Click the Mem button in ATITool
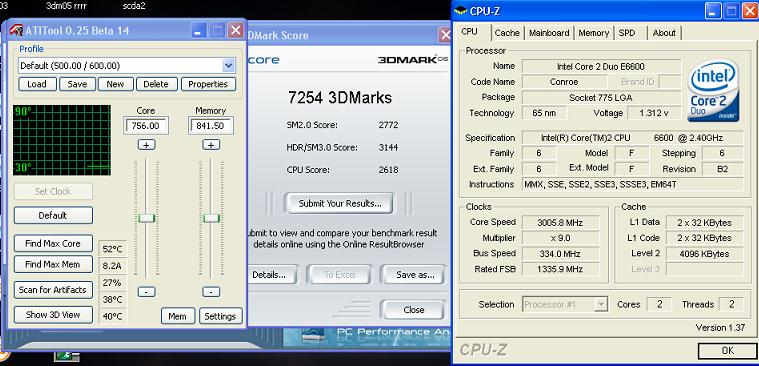The height and width of the screenshot is (366, 759). 178,316
